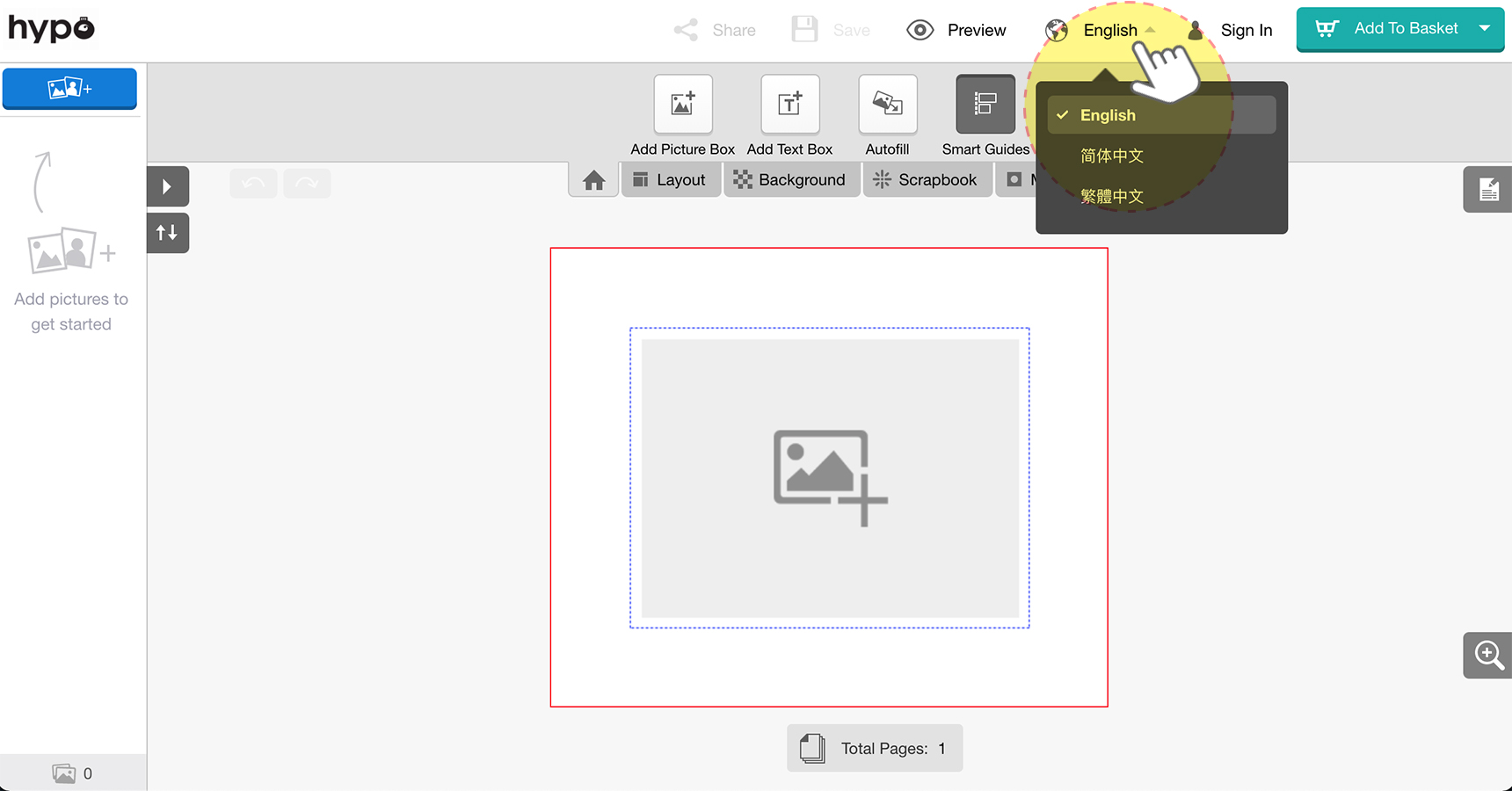The image size is (1512, 791).
Task: Expand the side panel with arrow button
Action: tap(167, 186)
